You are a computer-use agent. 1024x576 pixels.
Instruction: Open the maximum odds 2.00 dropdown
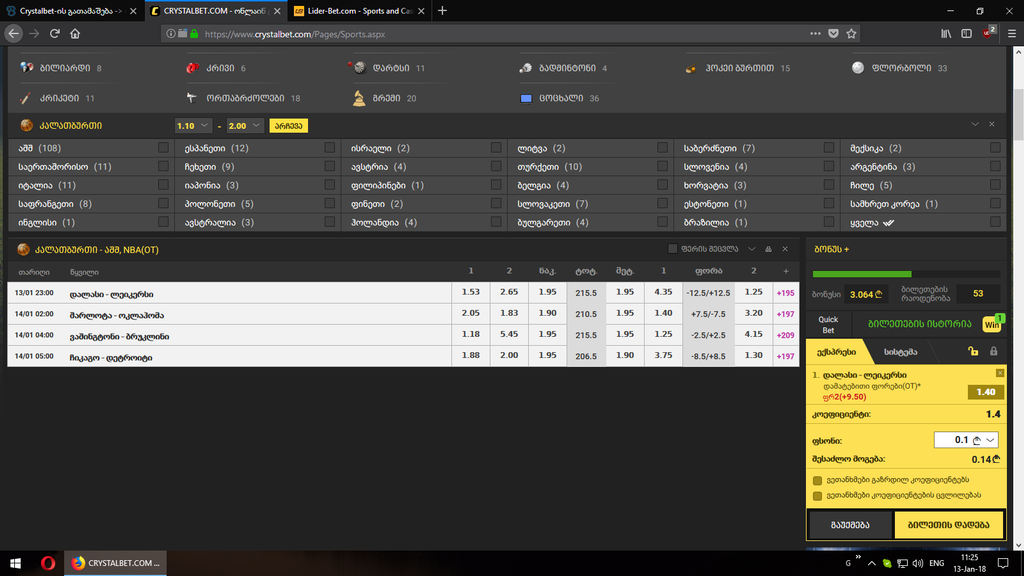(x=245, y=125)
